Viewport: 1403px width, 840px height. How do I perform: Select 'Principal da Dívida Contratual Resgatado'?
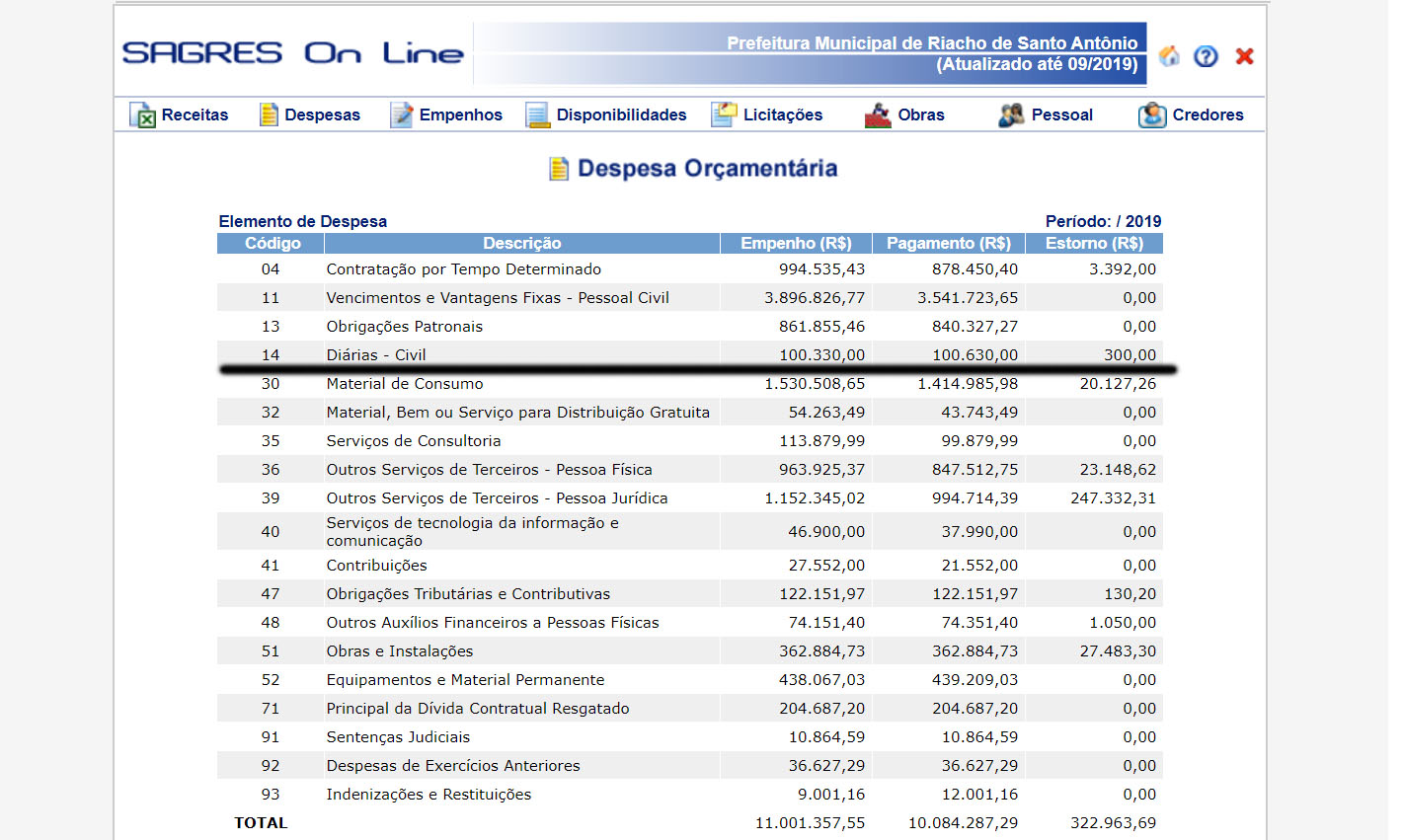pyautogui.click(x=478, y=709)
